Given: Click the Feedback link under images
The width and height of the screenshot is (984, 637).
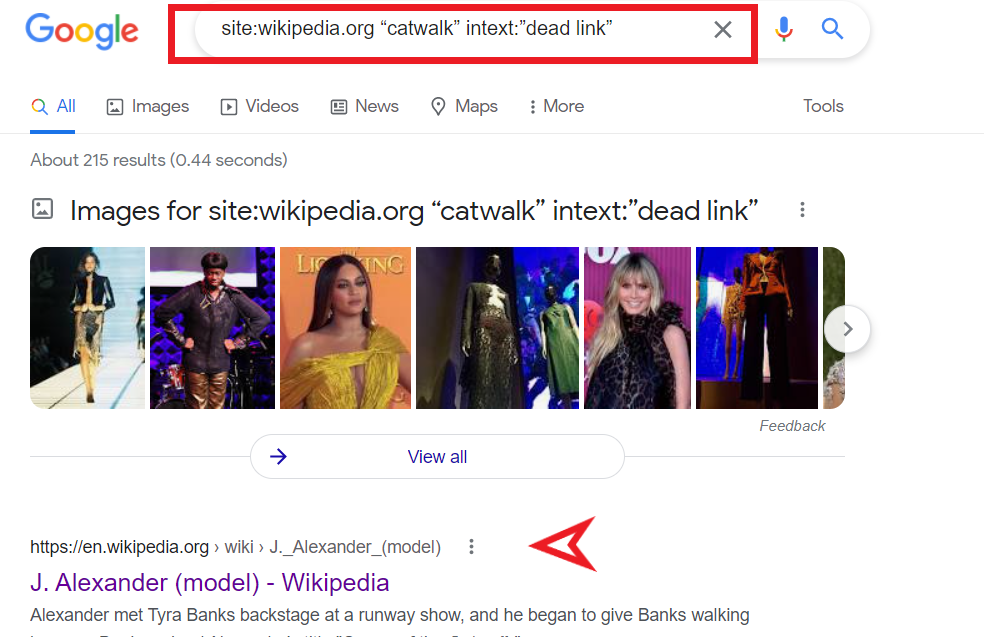Looking at the screenshot, I should coord(792,426).
